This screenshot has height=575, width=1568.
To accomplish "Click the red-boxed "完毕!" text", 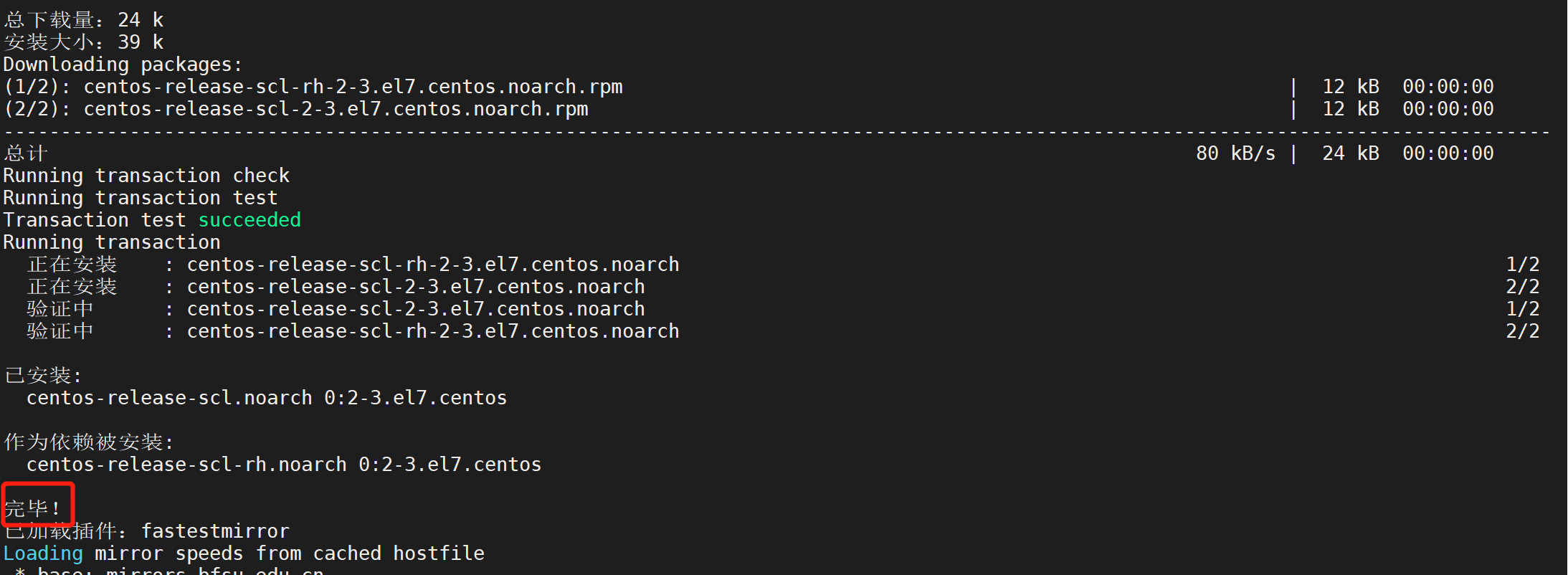I will coord(34,508).
